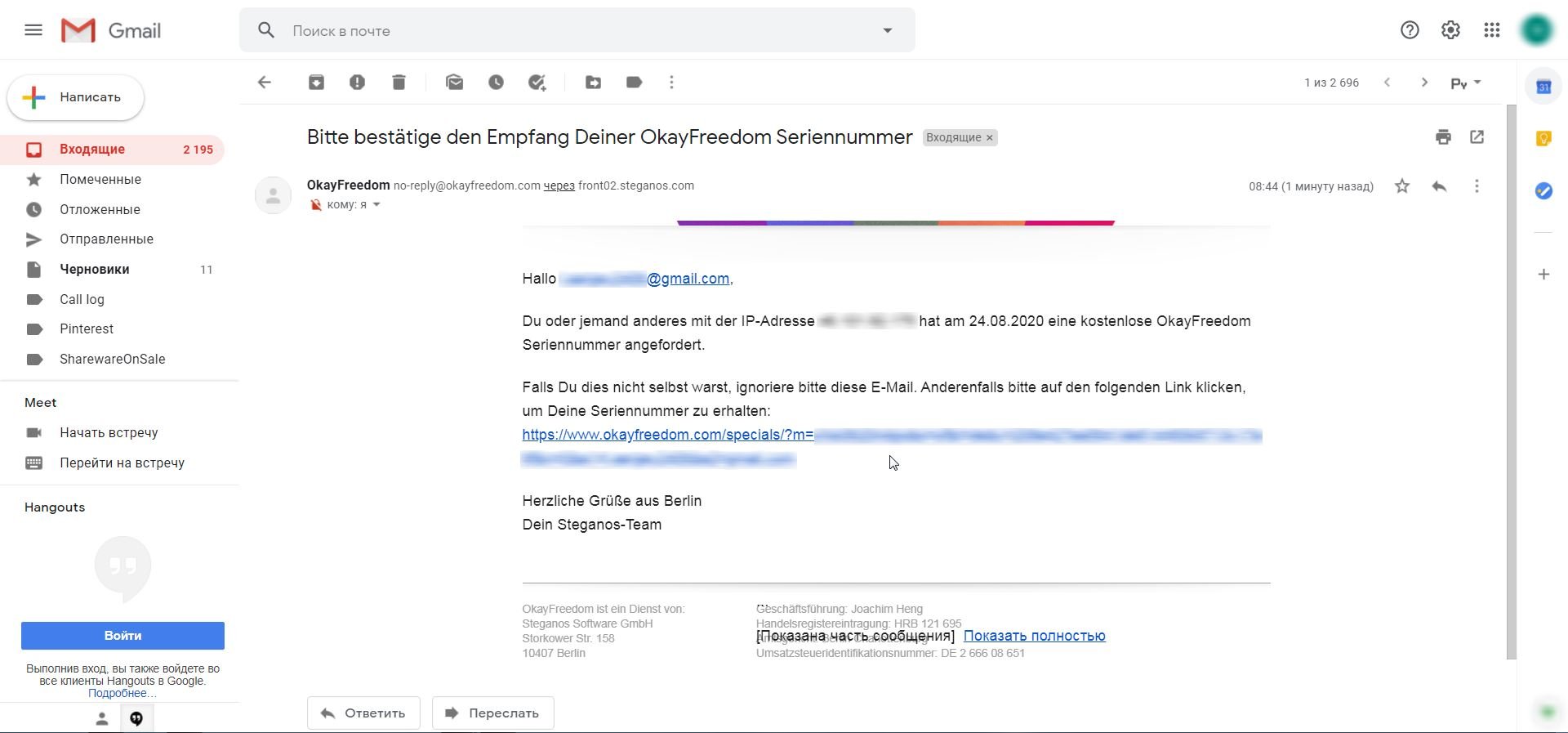This screenshot has width=1568, height=733.
Task: Get add-ons with the plus icon
Action: tap(1543, 275)
